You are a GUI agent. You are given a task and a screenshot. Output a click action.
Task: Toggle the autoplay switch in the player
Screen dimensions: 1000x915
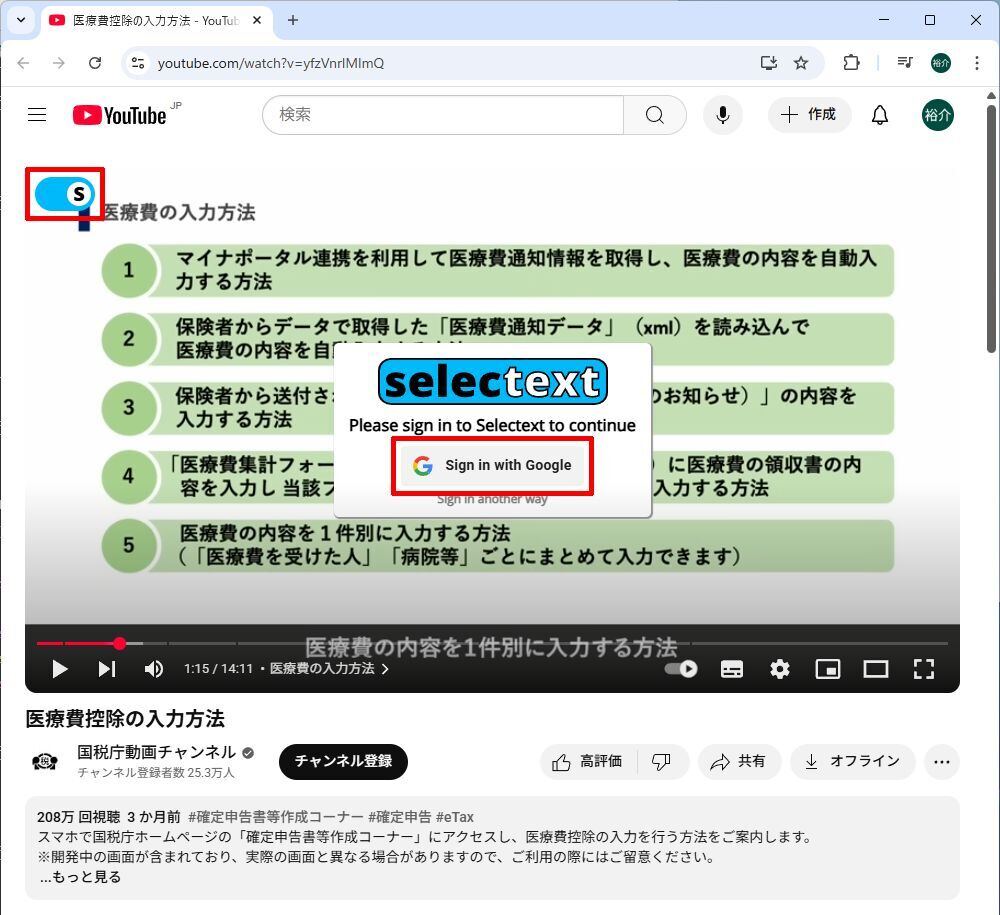(681, 669)
